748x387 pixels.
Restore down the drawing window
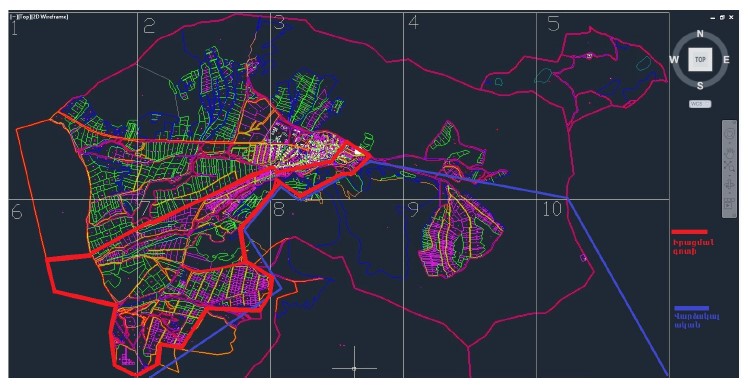tap(722, 18)
